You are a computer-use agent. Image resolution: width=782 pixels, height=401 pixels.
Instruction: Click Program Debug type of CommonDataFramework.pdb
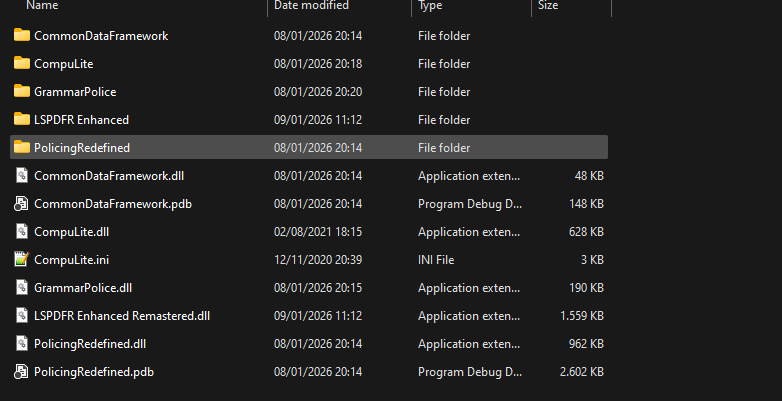[470, 203]
